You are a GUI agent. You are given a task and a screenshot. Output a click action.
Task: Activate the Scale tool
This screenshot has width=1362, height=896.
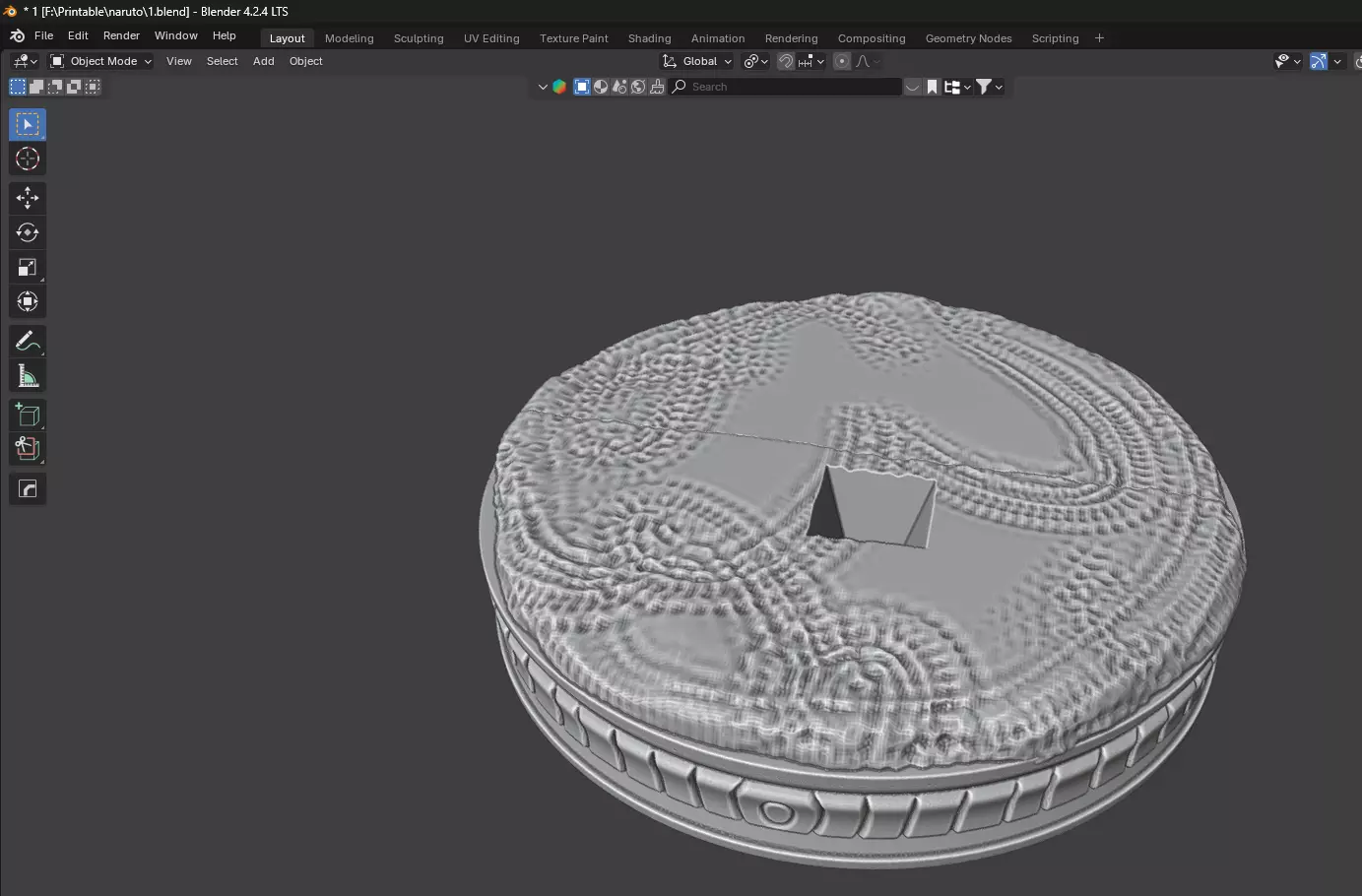coord(28,267)
